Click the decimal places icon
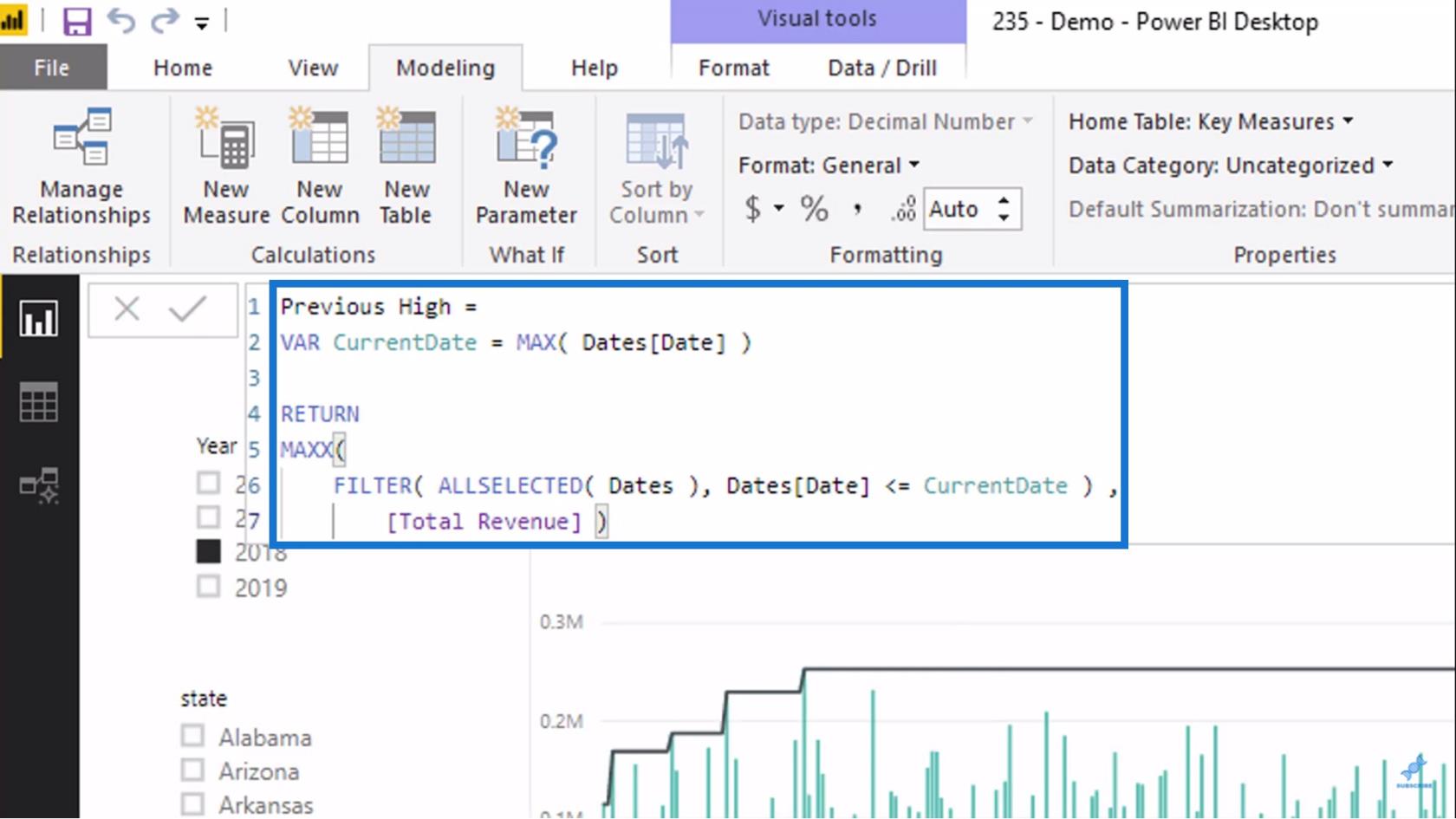Viewport: 1456px width, 819px height. point(902,209)
